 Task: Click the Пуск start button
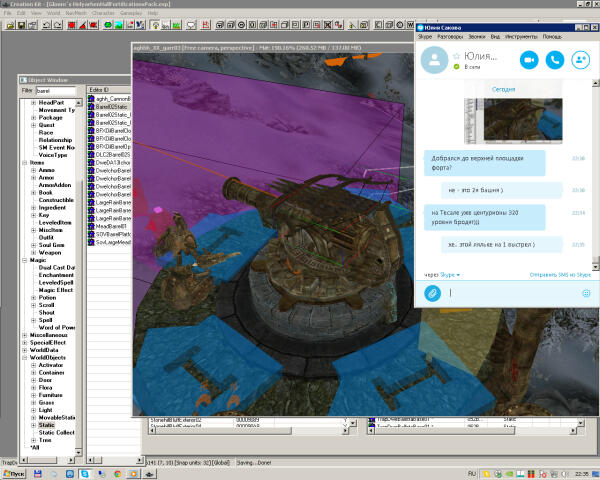tap(14, 474)
